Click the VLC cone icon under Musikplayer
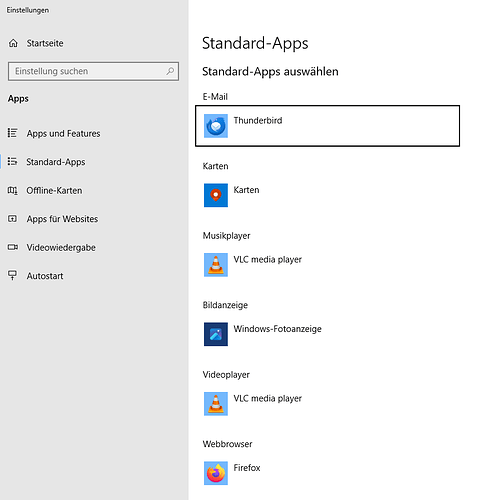Screen dimensions: 491x500 [216, 265]
